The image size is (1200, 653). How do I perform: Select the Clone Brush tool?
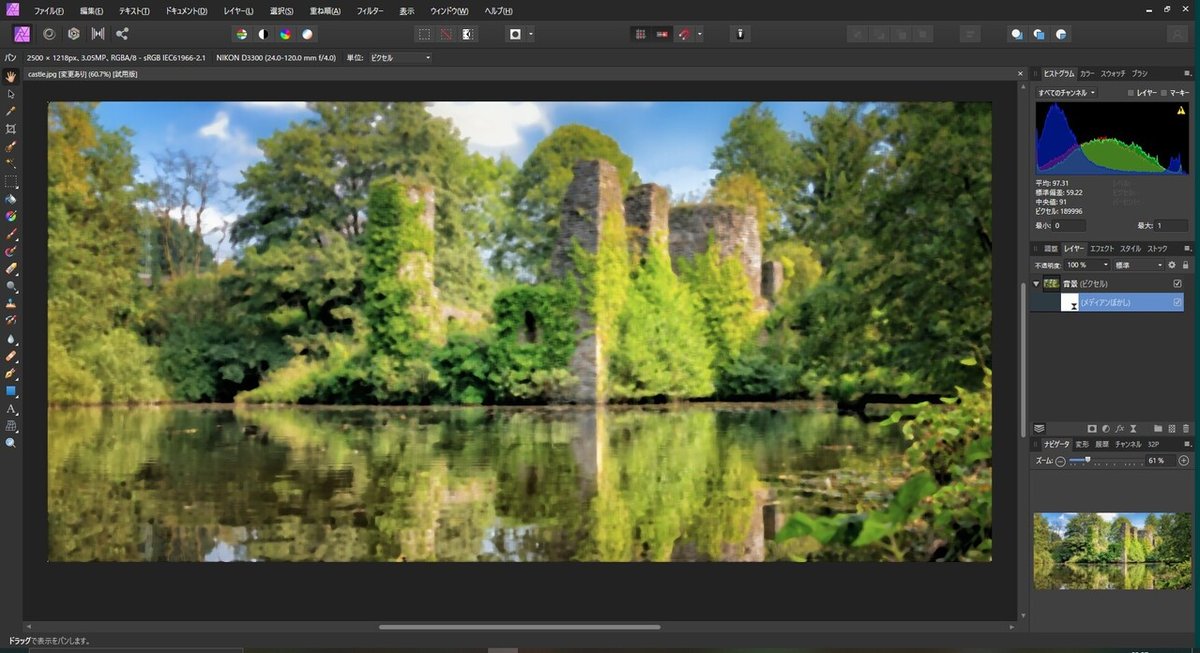pos(11,303)
